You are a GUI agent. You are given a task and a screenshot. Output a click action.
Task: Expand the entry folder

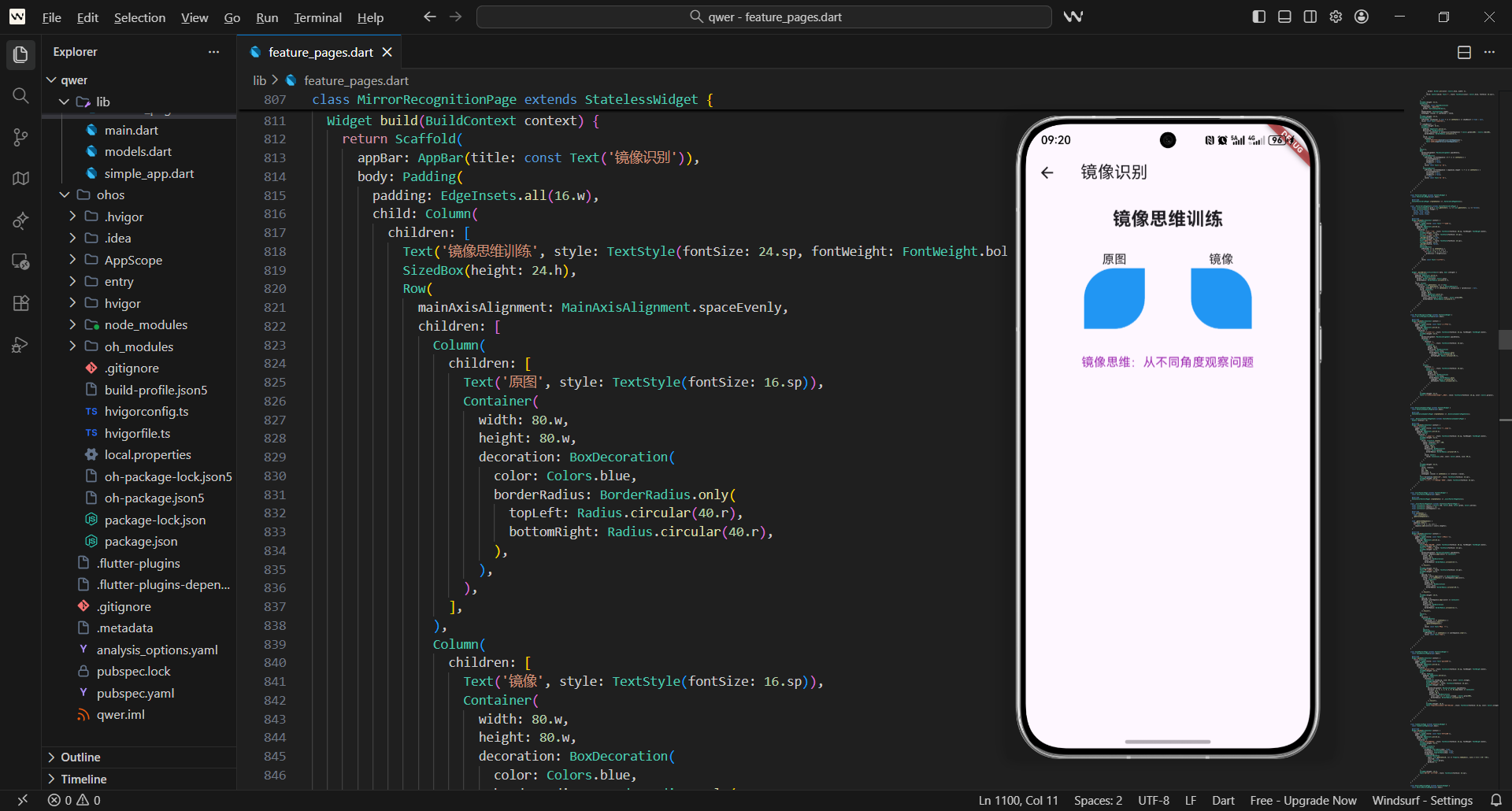coord(72,281)
